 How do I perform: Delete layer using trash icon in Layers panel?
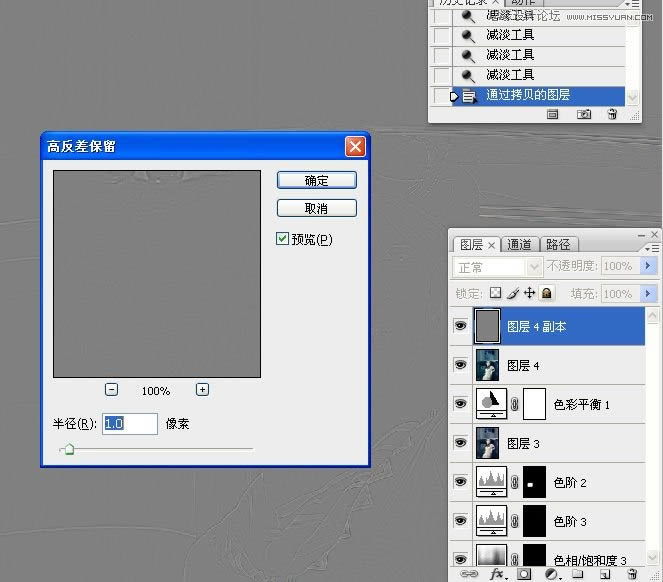[632, 574]
